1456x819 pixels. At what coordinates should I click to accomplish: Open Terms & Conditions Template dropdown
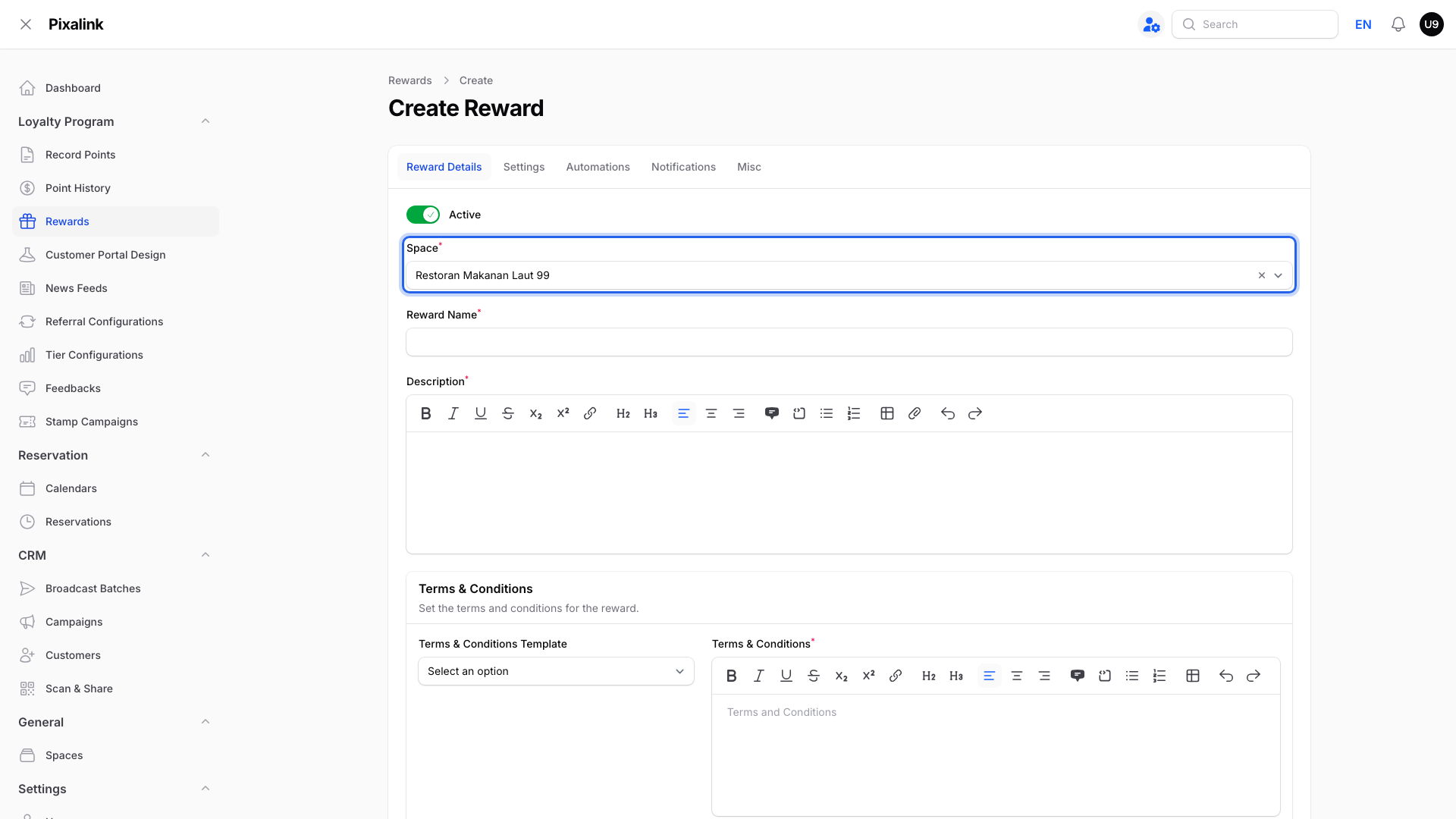point(556,671)
